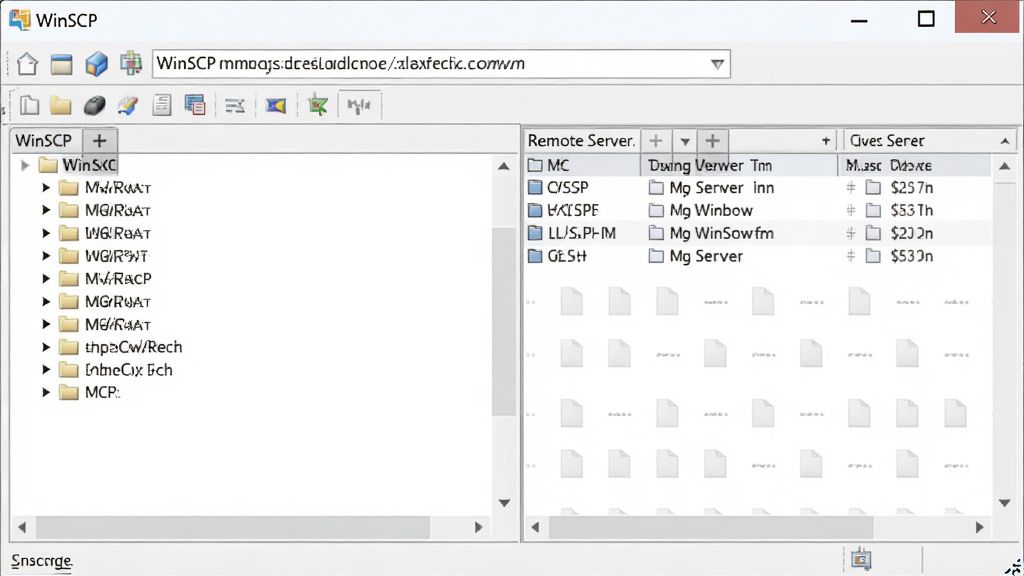Screen dimensions: 1024x576
Task: Click the left panel vertical scrollbar thumb
Action: coord(504,321)
